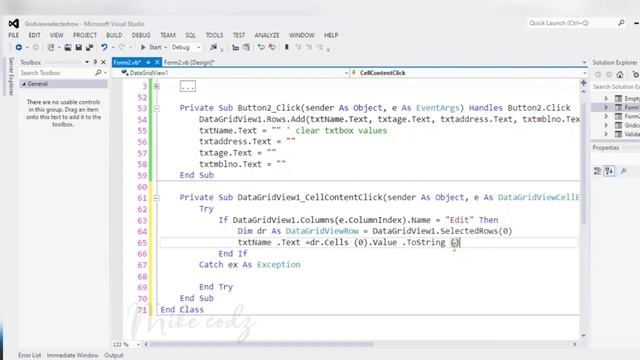640x360 pixels.
Task: Click the Properties Categorized view icon
Action: click(x=598, y=171)
